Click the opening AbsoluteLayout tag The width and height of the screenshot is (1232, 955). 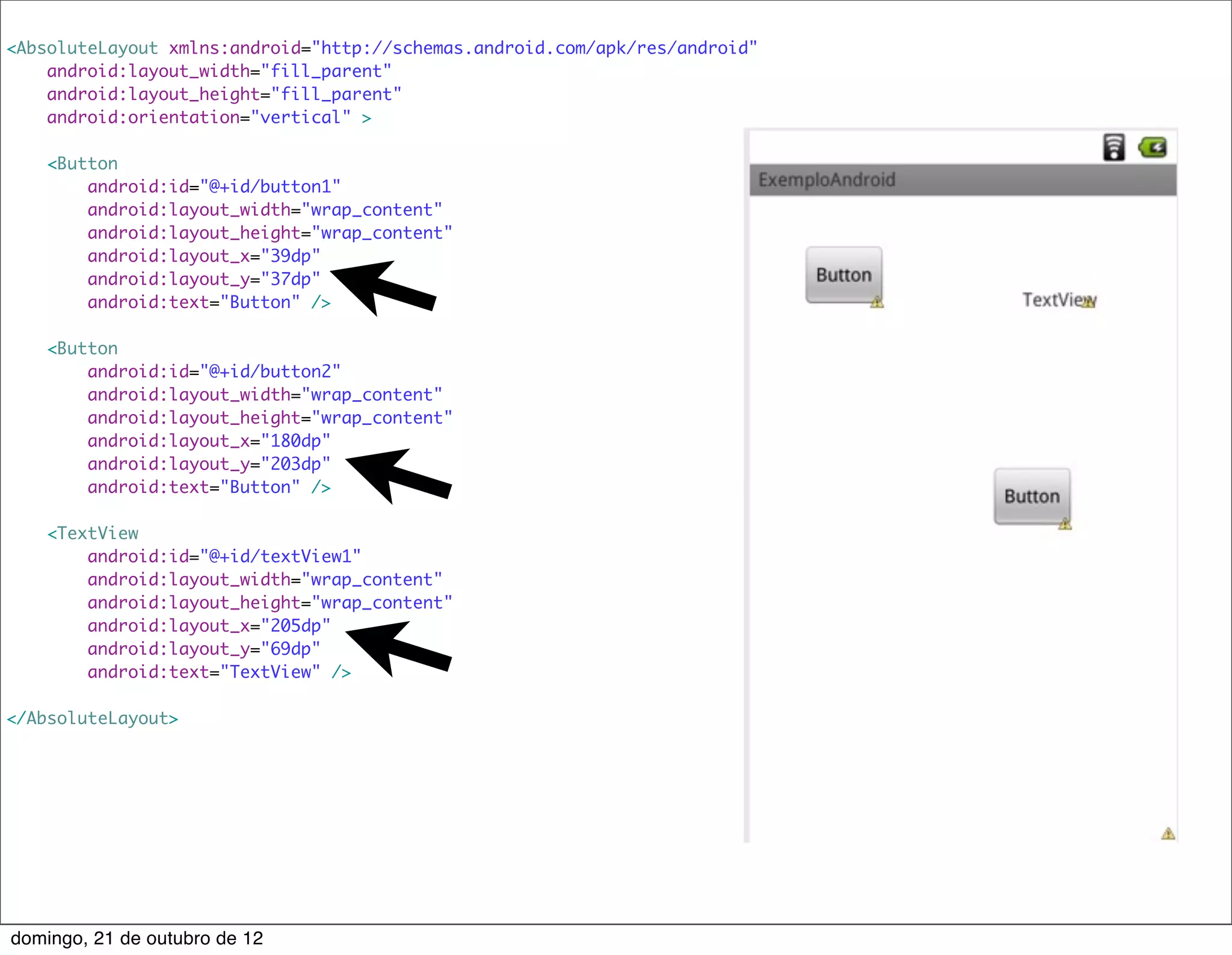coord(82,48)
